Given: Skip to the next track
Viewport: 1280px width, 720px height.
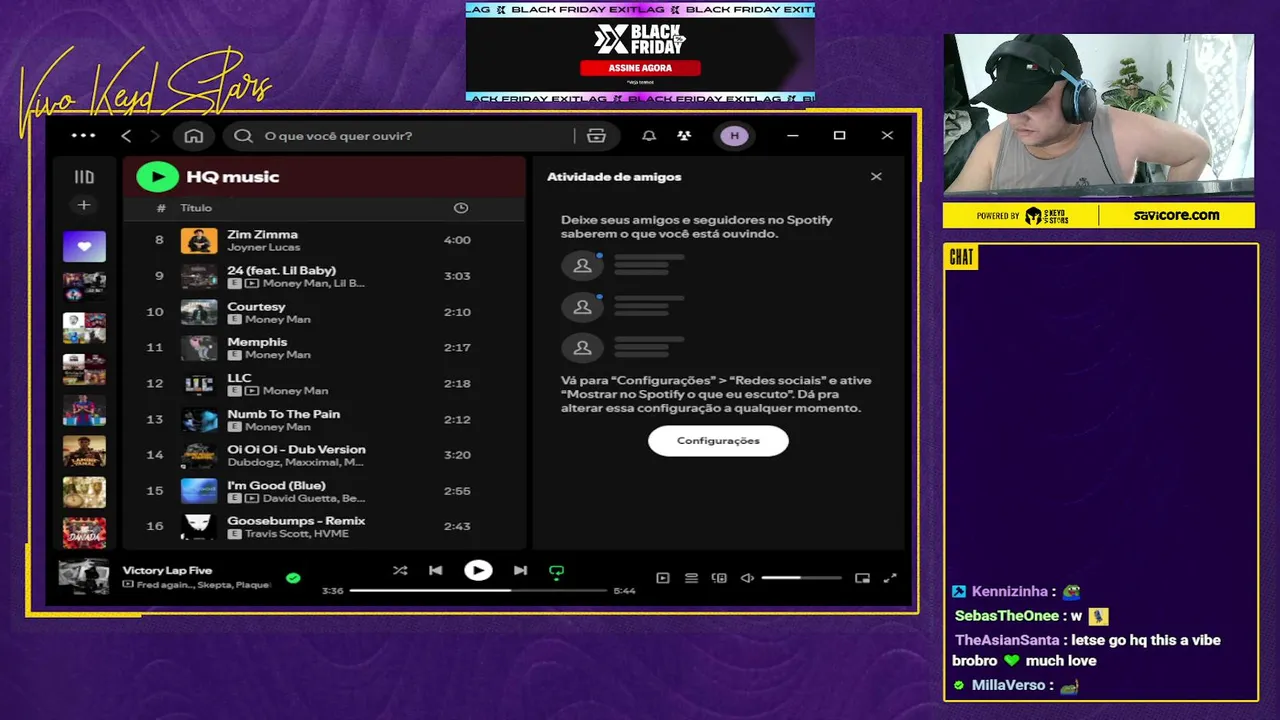Looking at the screenshot, I should pyautogui.click(x=520, y=570).
